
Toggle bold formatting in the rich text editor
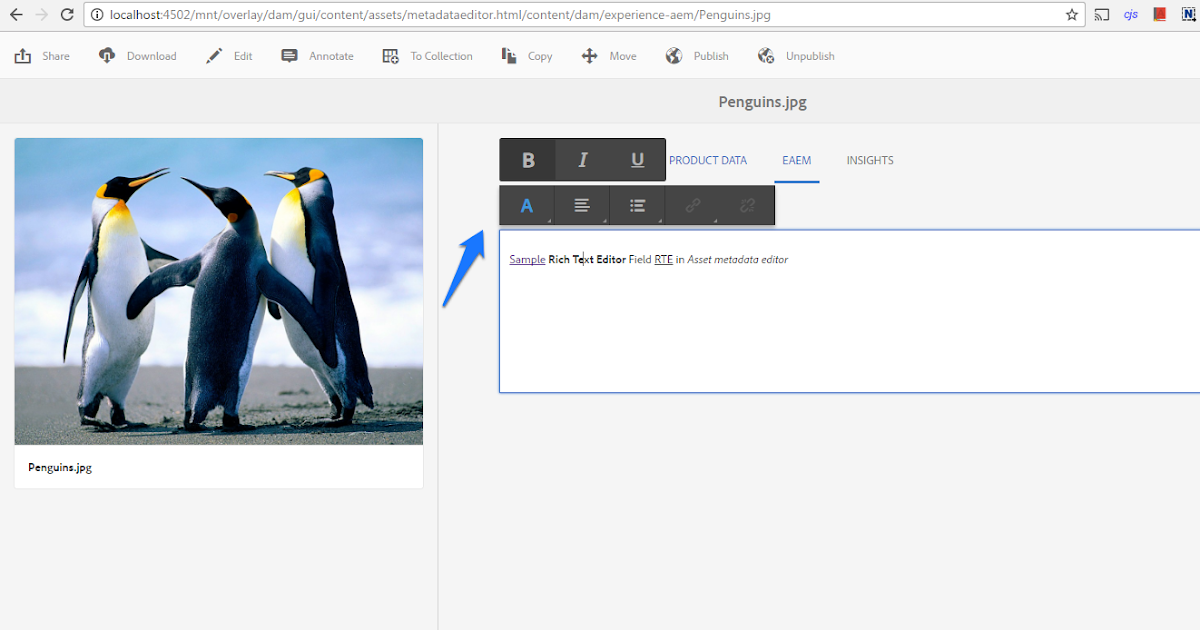527,159
